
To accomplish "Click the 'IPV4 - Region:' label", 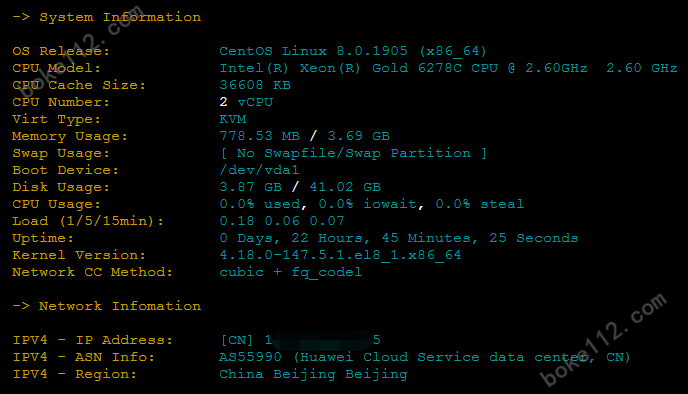I will coord(74,375).
